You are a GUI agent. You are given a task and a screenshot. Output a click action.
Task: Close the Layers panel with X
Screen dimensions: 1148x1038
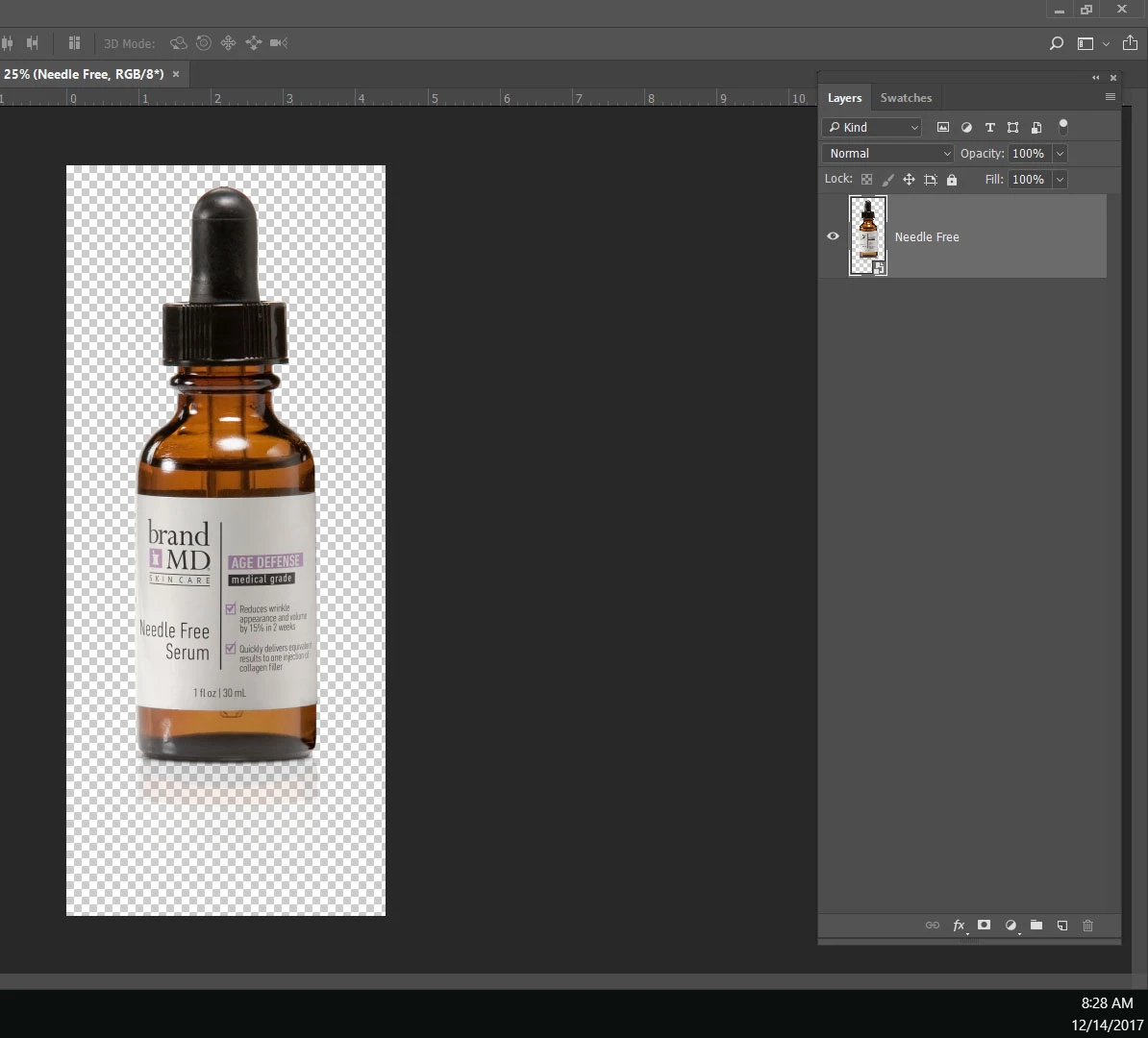click(x=1112, y=78)
